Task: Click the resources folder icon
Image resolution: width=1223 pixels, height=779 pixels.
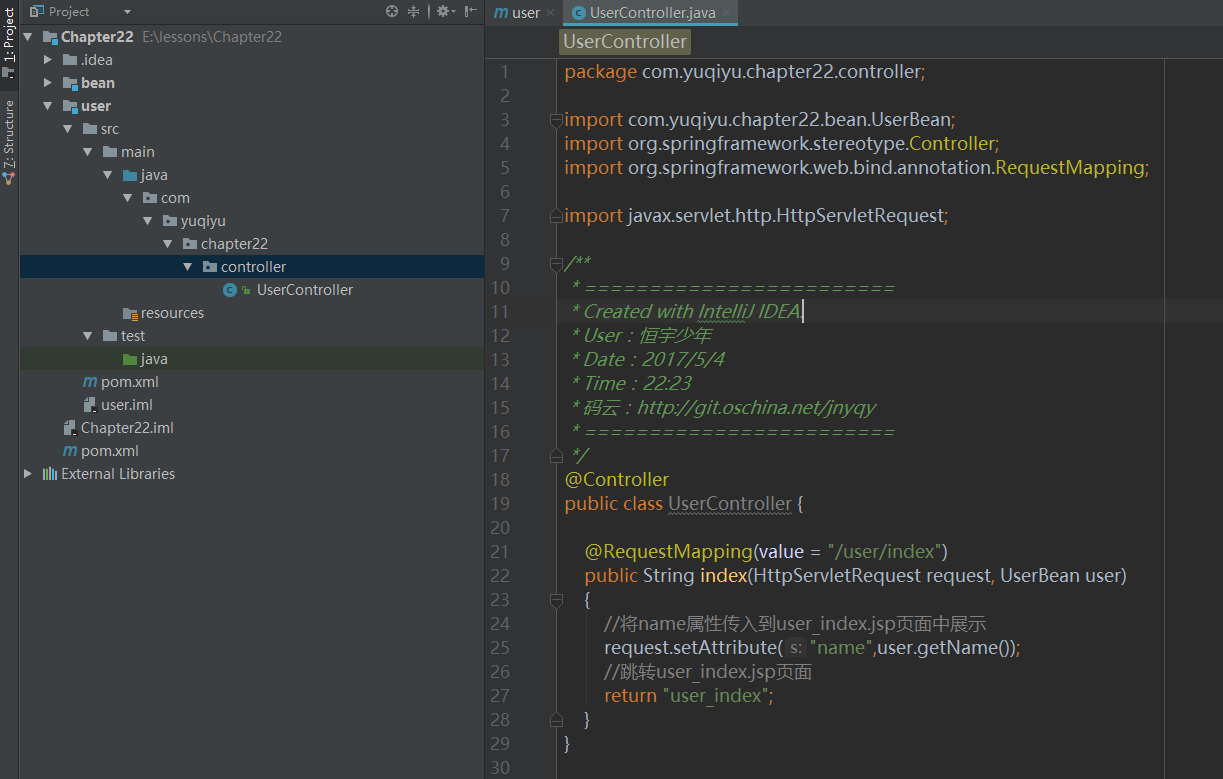Action: click(x=129, y=313)
